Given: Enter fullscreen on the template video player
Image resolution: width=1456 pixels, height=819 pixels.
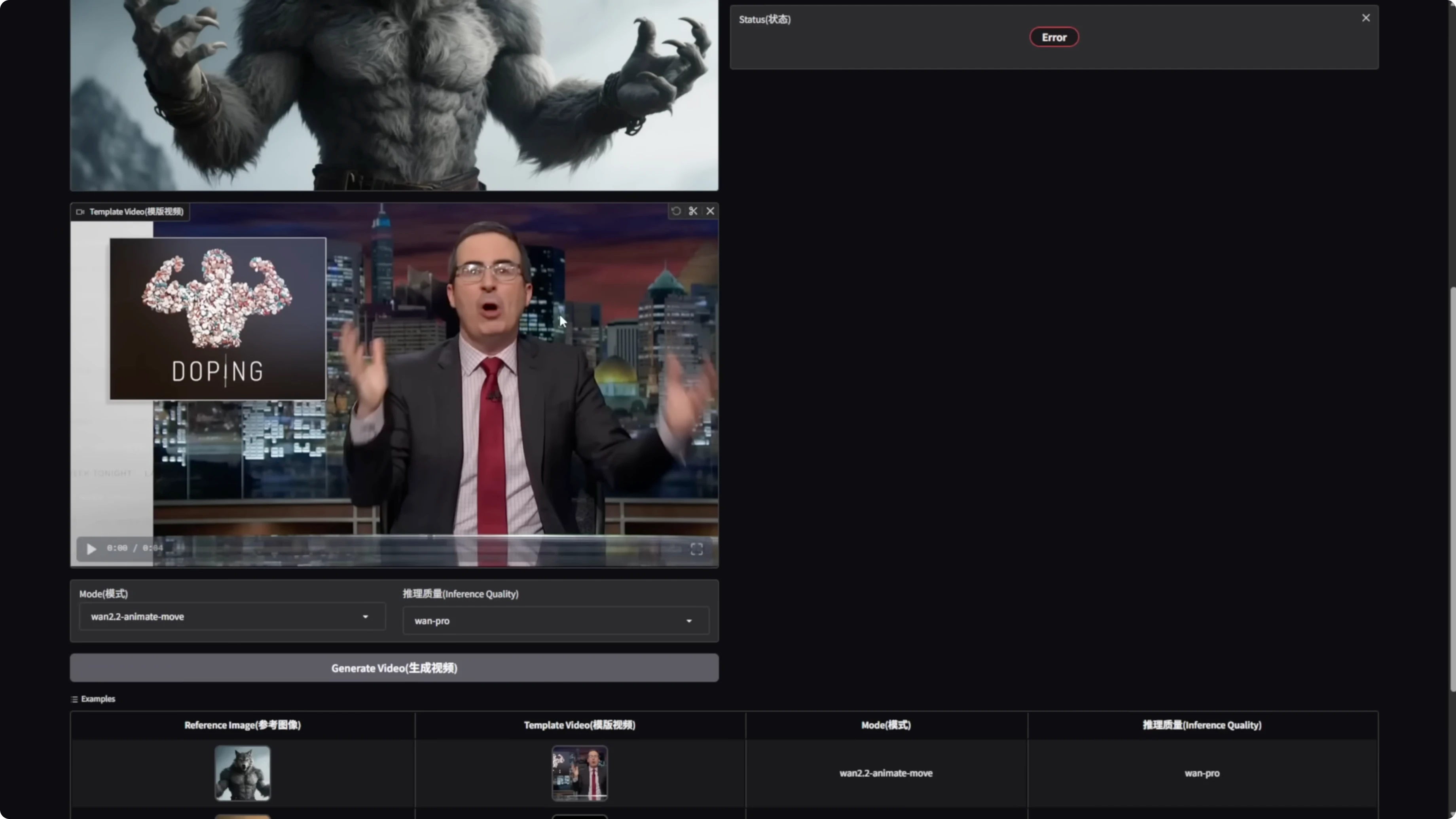Looking at the screenshot, I should point(696,548).
